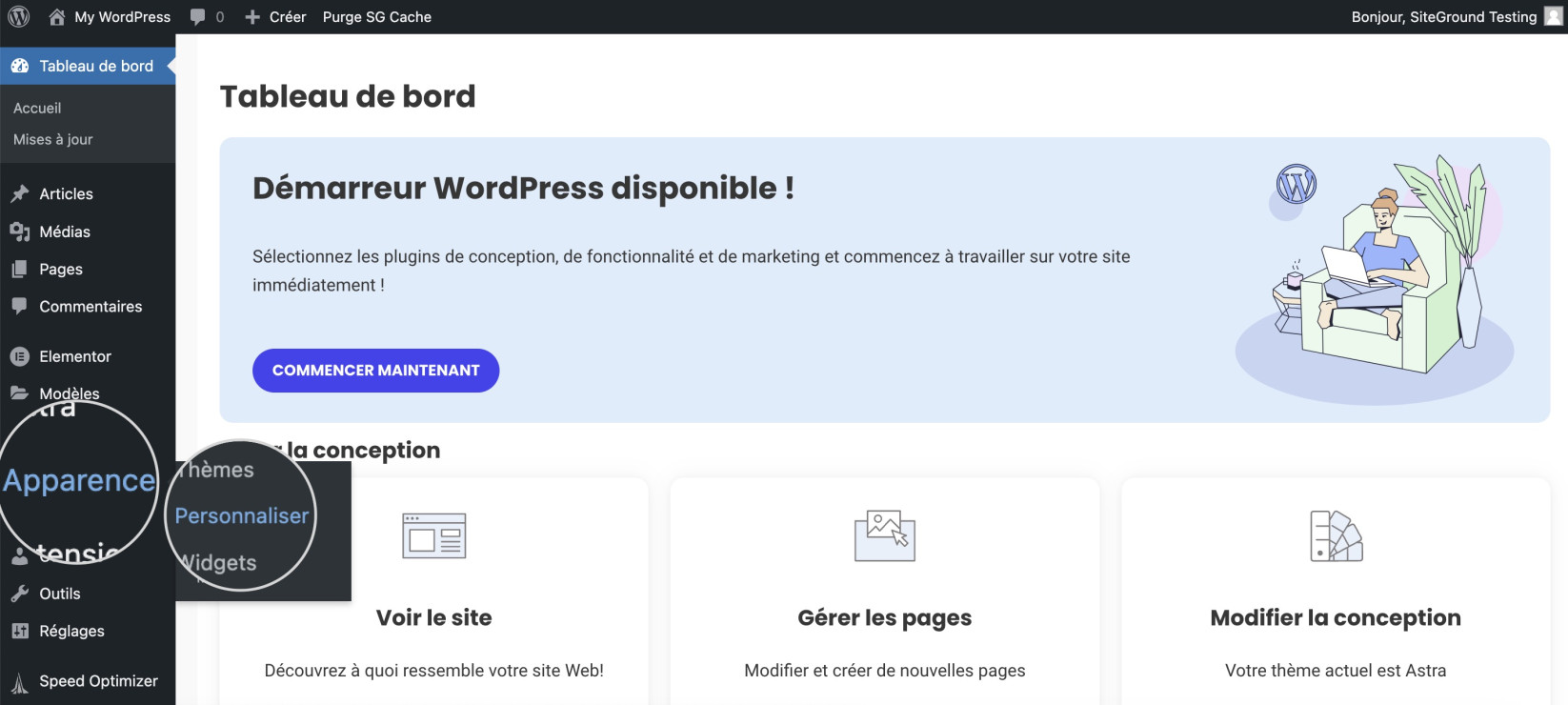Click text Modifier et créer de nouvelles pages
Image resolution: width=1568 pixels, height=705 pixels.
point(885,671)
